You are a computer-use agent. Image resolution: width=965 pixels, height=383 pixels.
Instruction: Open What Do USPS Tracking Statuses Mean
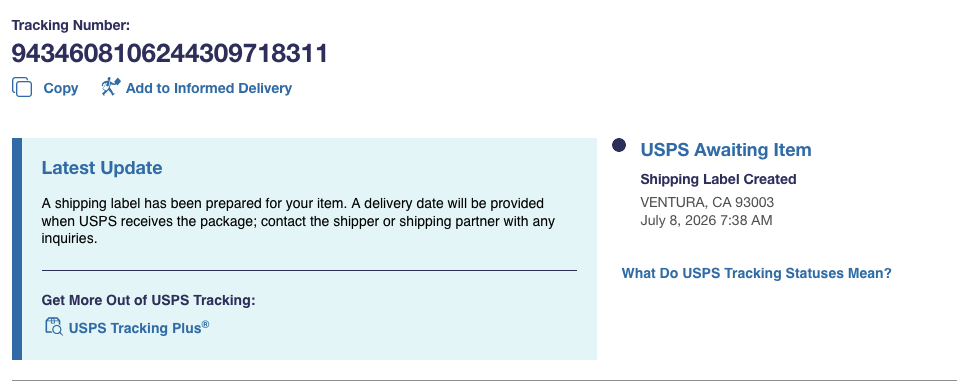click(756, 273)
